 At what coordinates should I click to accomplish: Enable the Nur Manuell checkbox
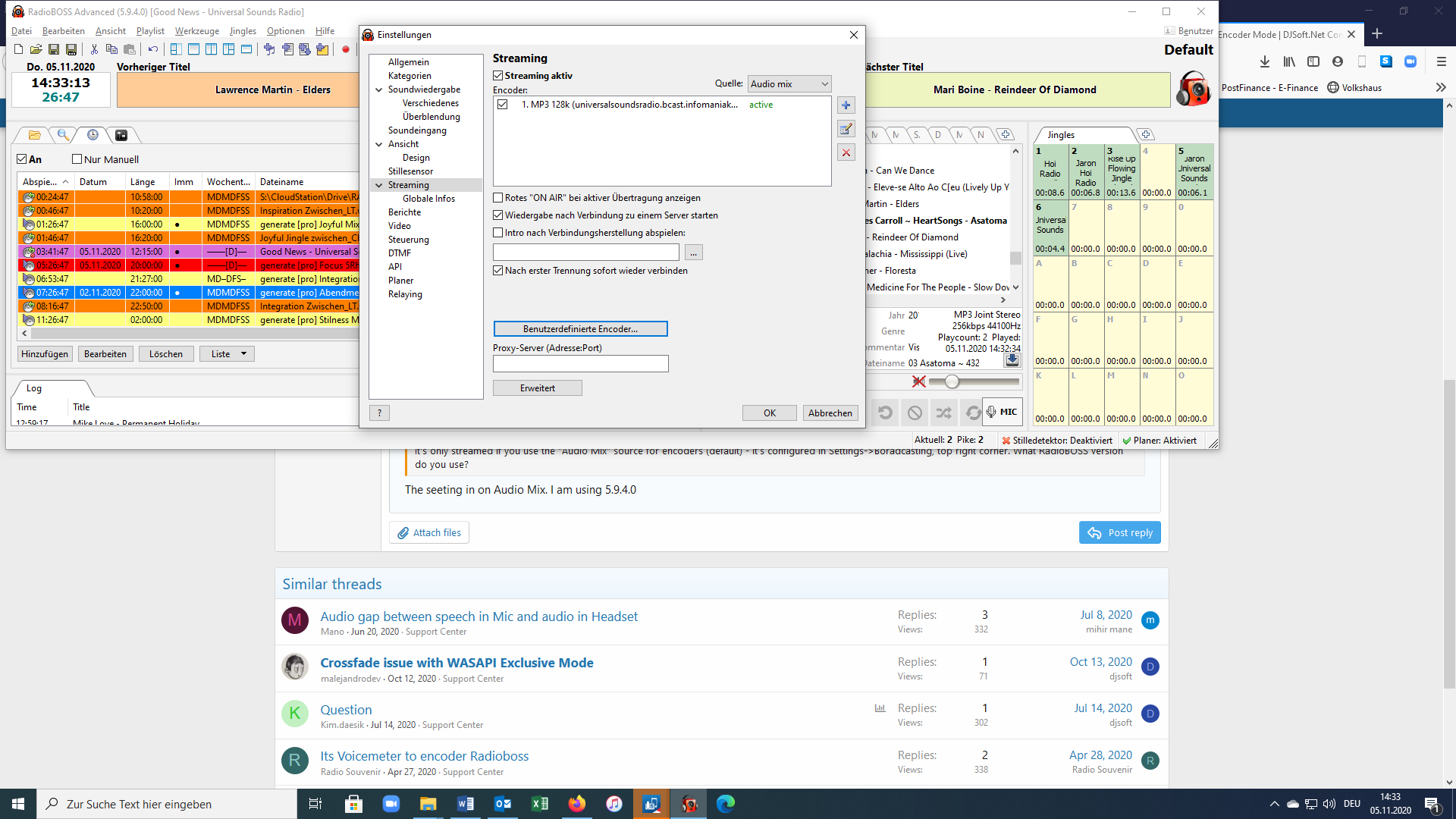coord(77,159)
